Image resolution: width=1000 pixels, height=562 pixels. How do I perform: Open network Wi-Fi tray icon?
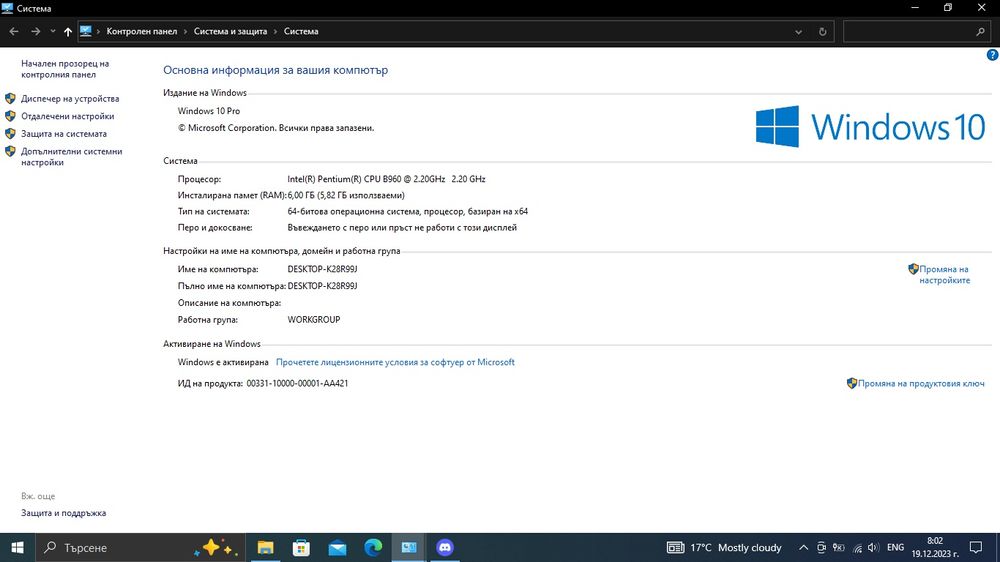pos(857,547)
